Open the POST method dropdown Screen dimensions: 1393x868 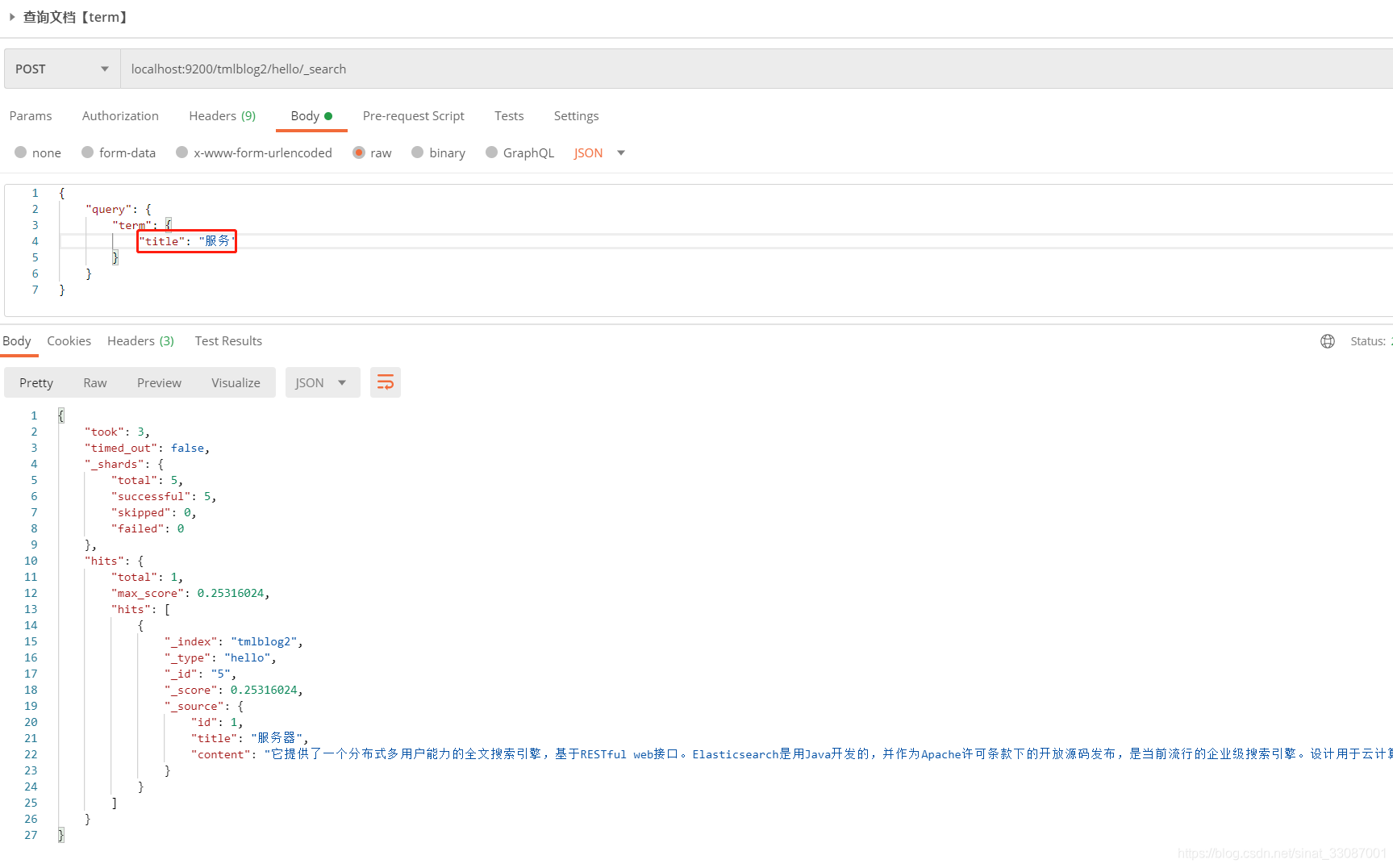pos(62,69)
